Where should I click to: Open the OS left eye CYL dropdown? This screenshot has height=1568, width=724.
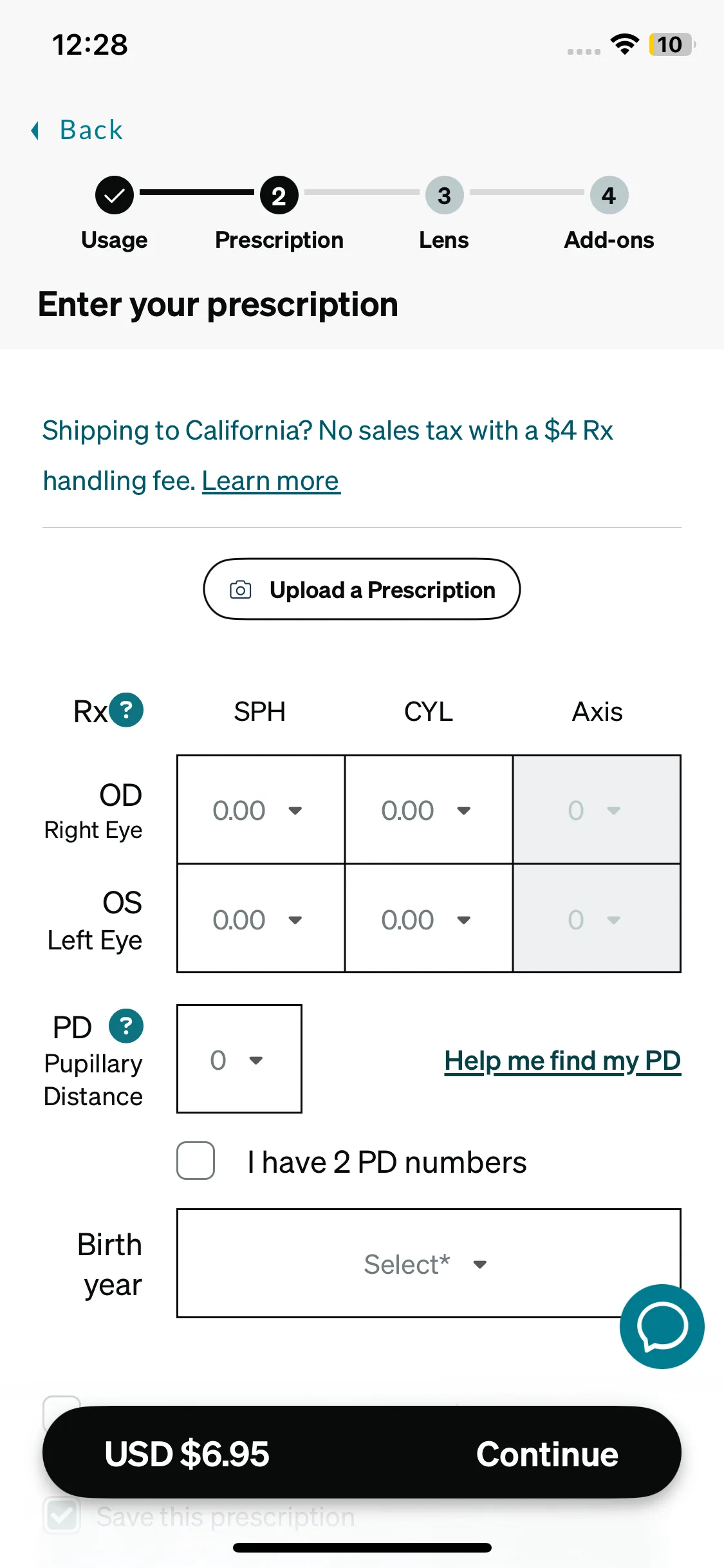tap(428, 919)
